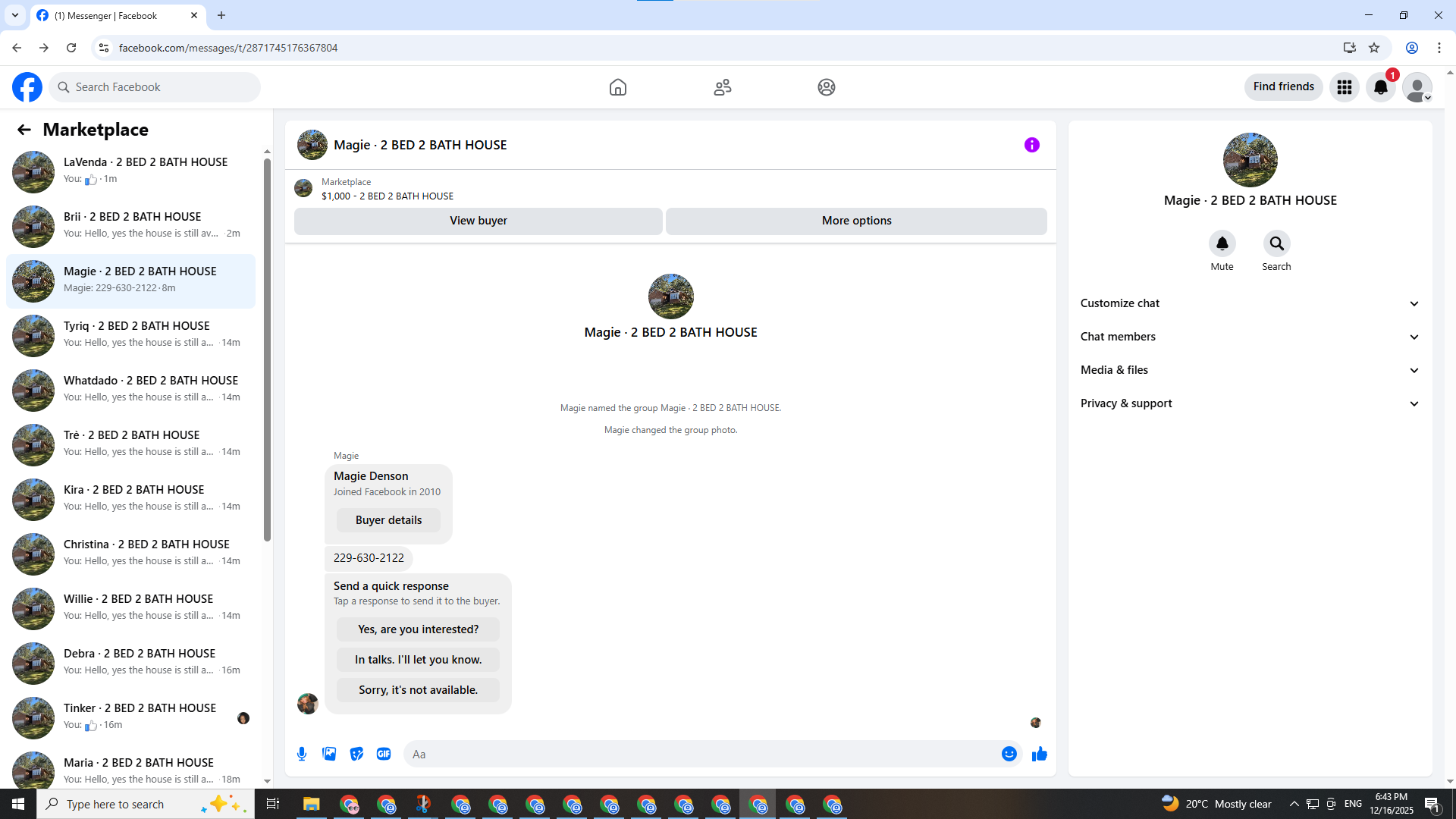Send quick response 'Sorry, it's not available.'
Image resolution: width=1456 pixels, height=819 pixels.
coord(418,690)
